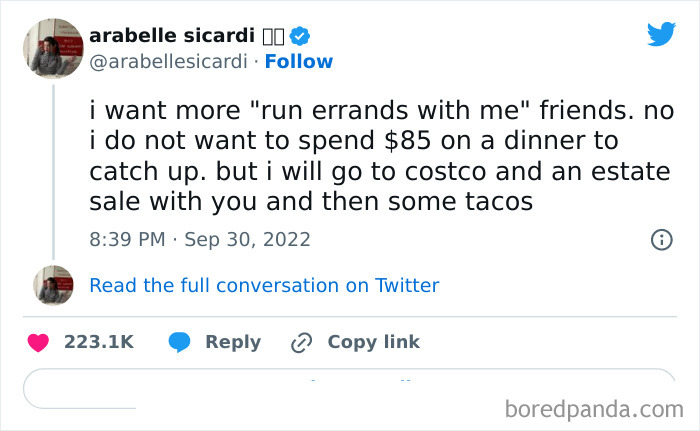
Task: Click the blue verified badge
Action: pyautogui.click(x=300, y=36)
